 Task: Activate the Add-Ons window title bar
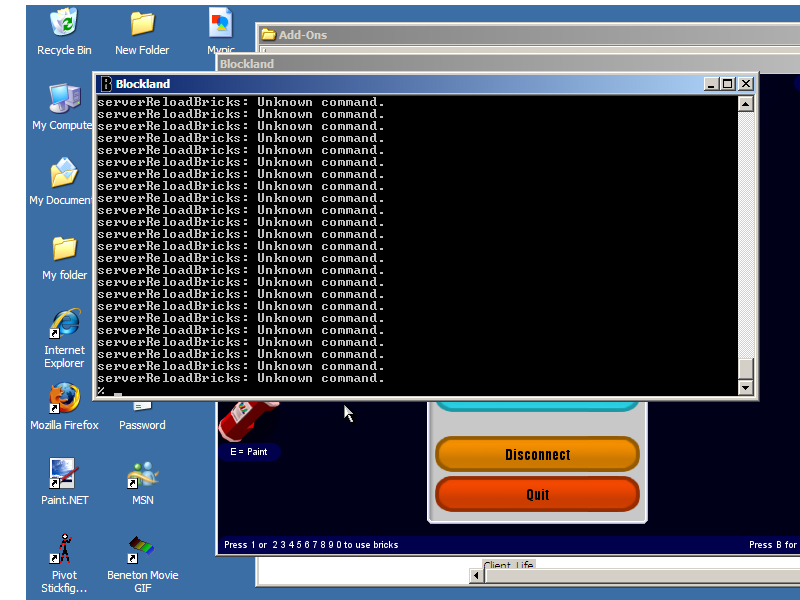coord(528,35)
